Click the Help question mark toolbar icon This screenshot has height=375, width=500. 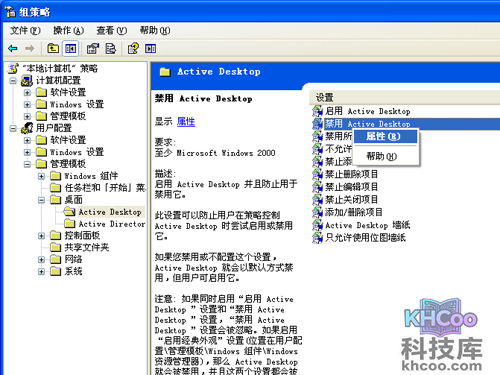tap(133, 49)
